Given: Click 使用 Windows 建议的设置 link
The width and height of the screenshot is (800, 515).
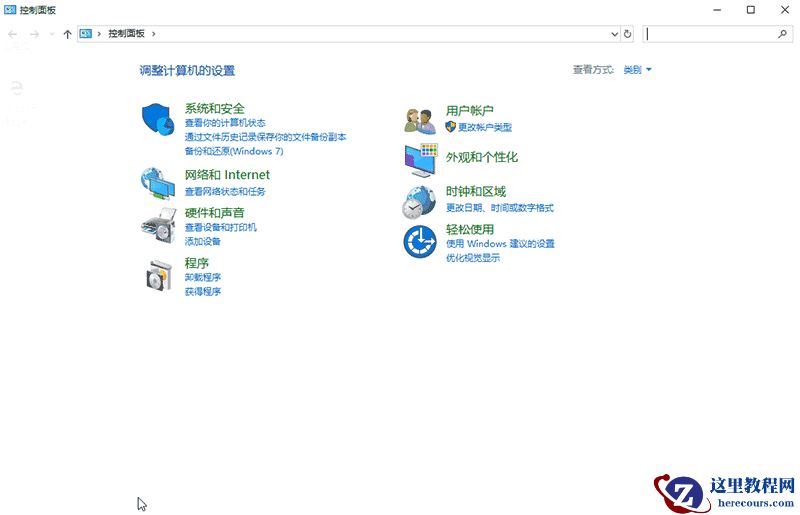Looking at the screenshot, I should (500, 243).
